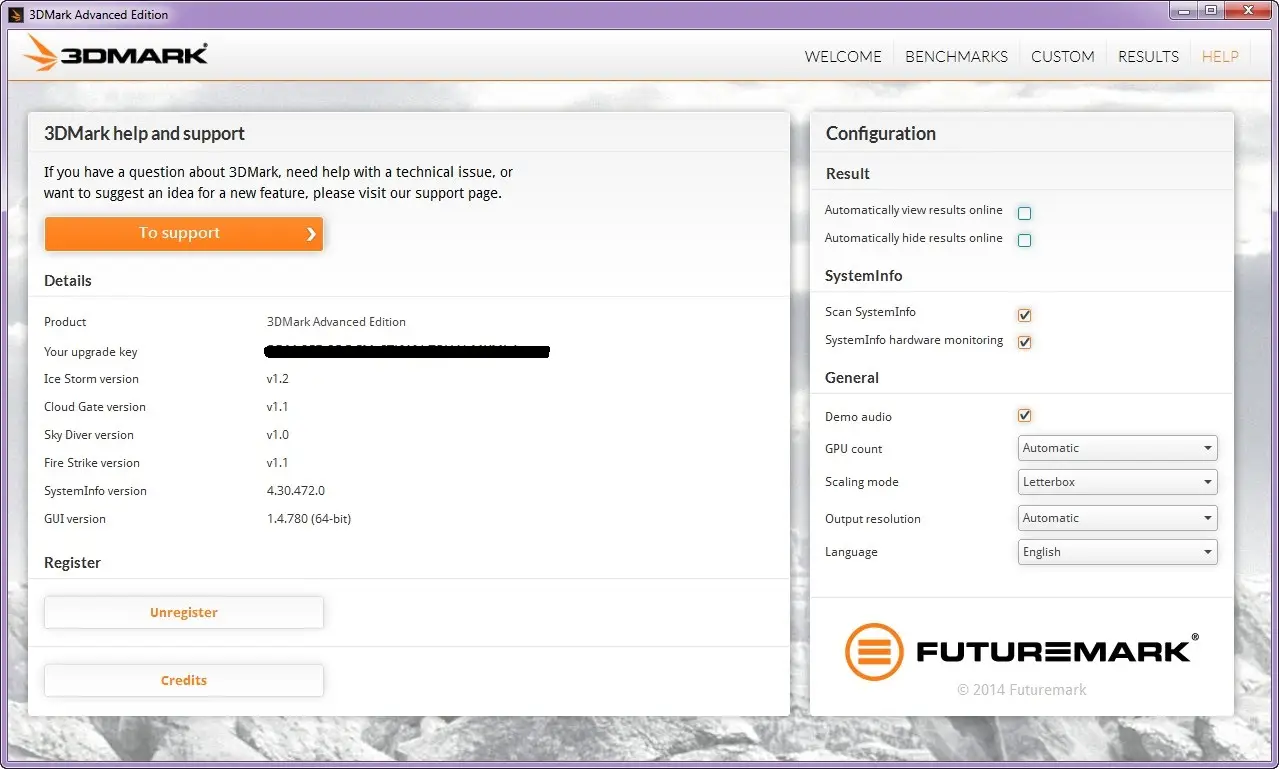Click the Unregister button
This screenshot has width=1279, height=769.
click(x=184, y=613)
